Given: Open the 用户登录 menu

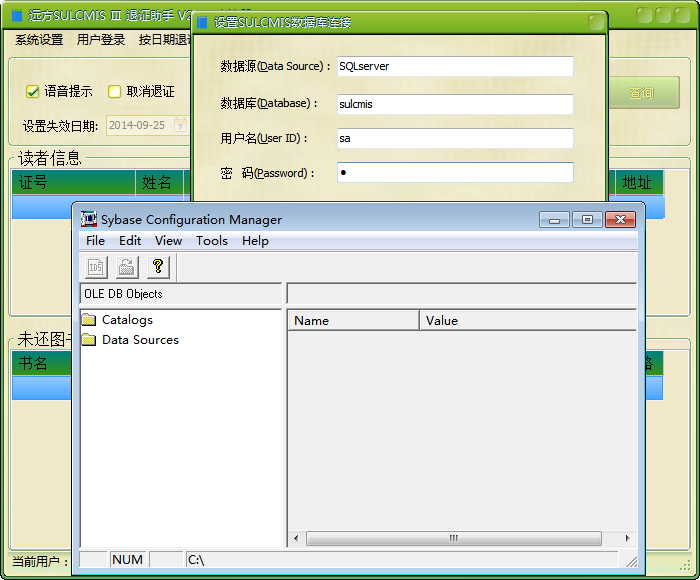Looking at the screenshot, I should tap(101, 40).
